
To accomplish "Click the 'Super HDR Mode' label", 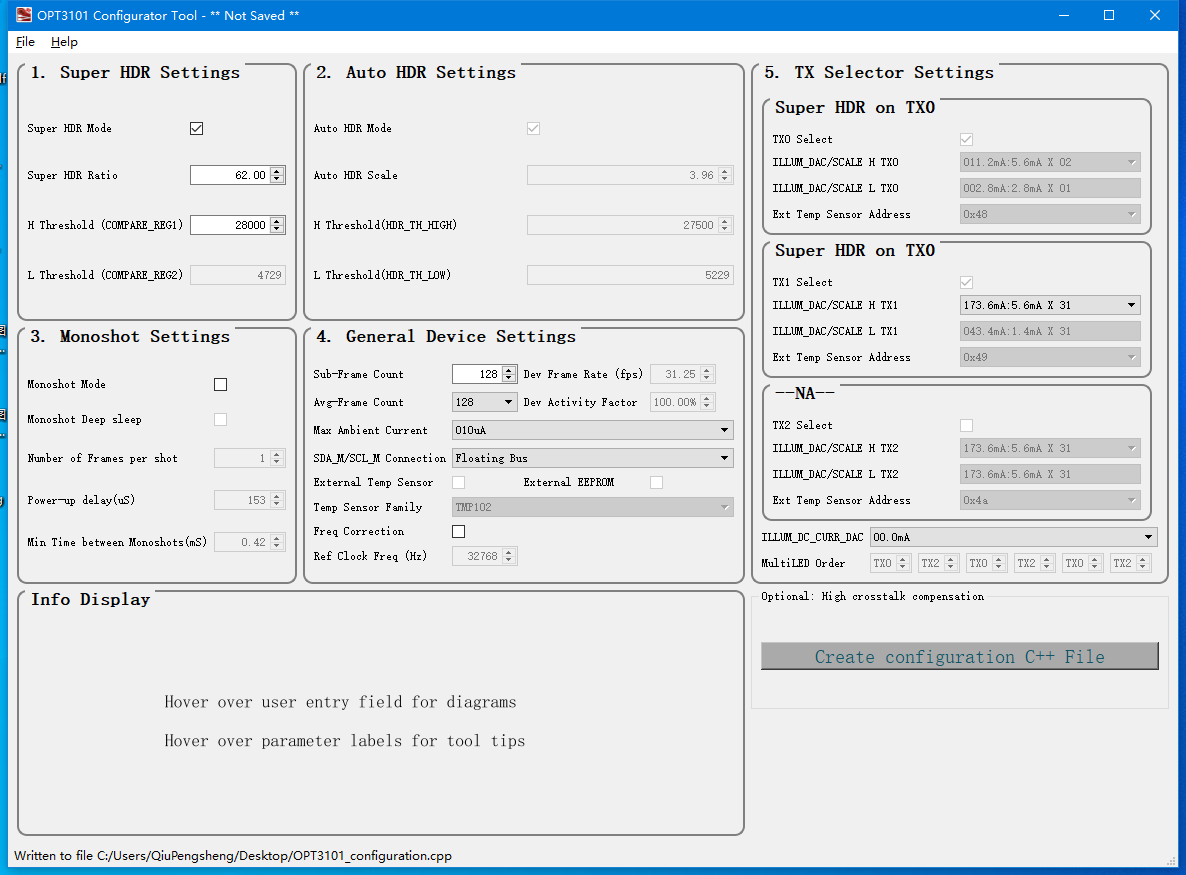I will 70,129.
